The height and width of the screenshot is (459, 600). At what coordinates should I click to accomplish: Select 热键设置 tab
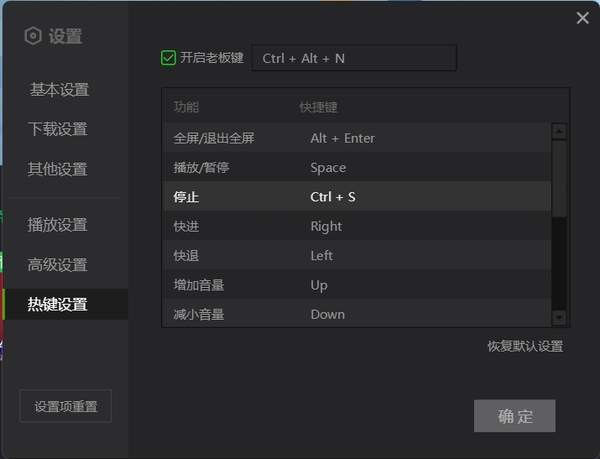tap(58, 305)
